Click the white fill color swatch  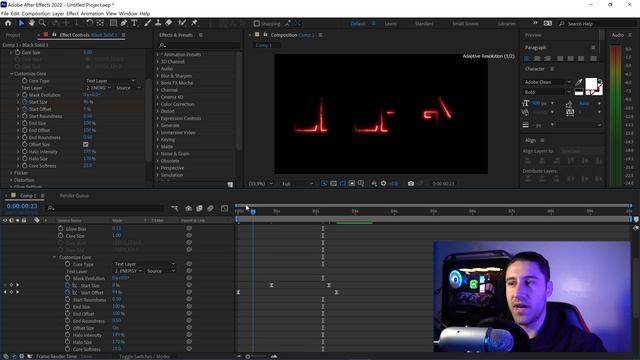591,84
